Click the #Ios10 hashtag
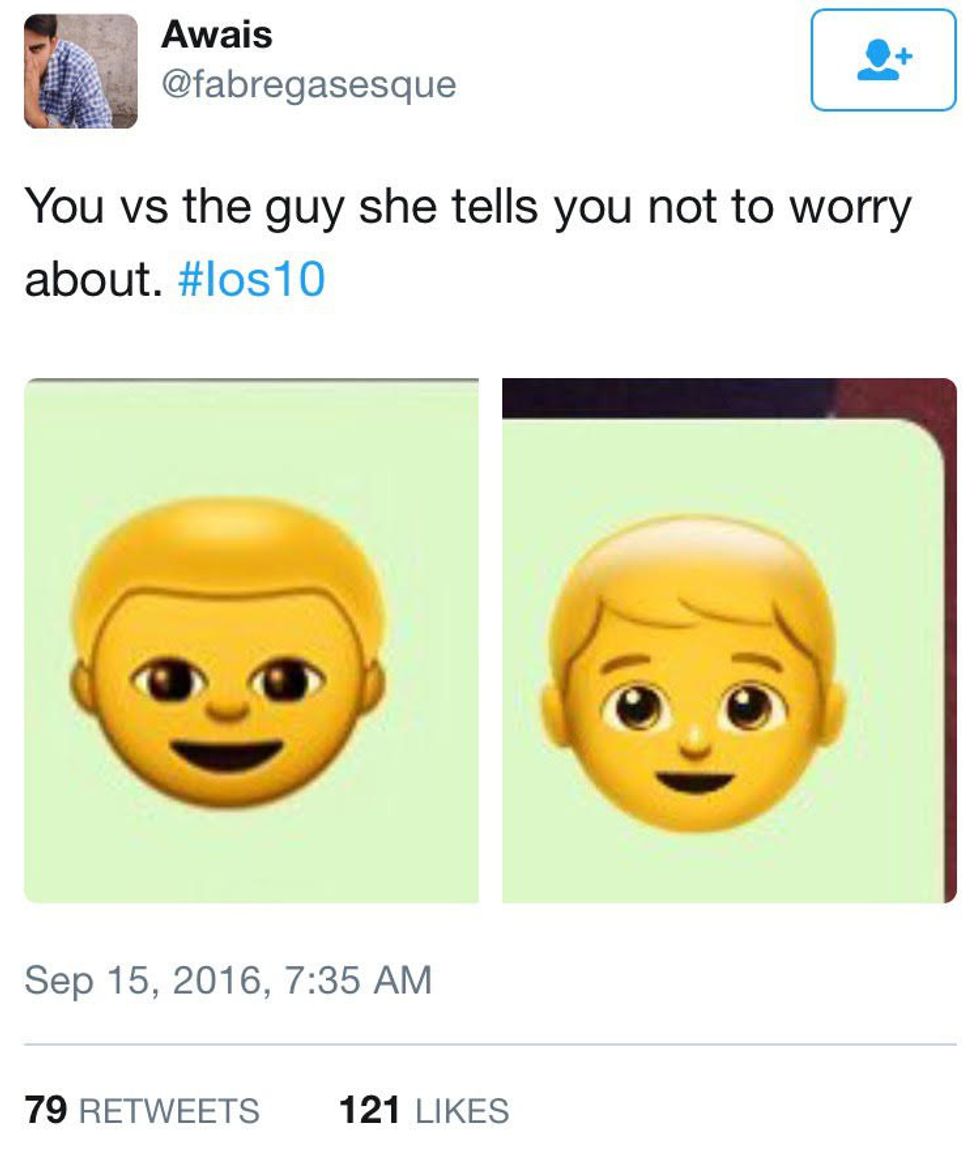 251,280
